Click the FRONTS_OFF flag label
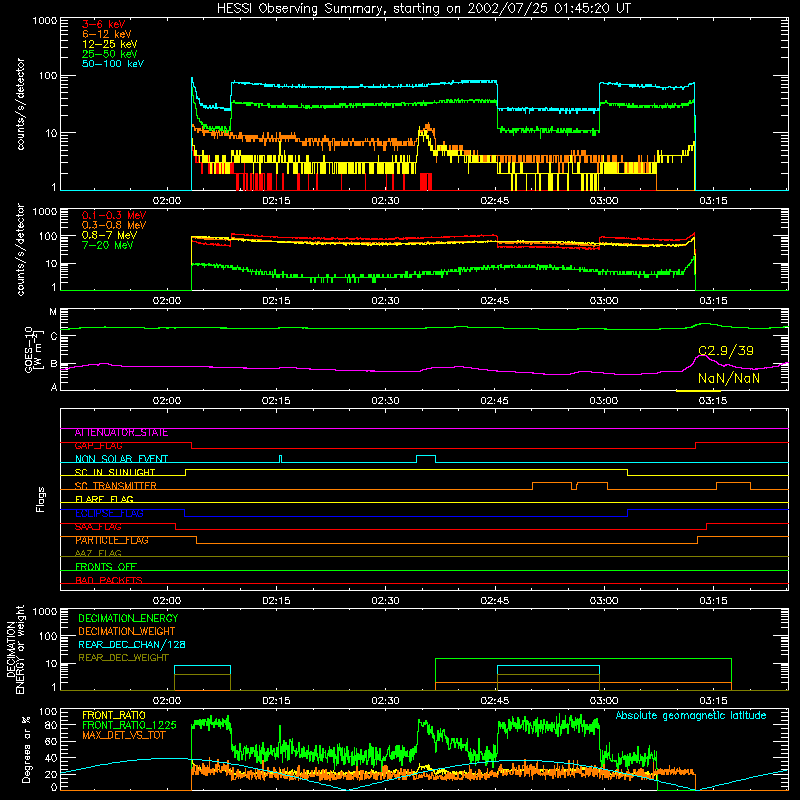This screenshot has width=800, height=800. [106, 567]
